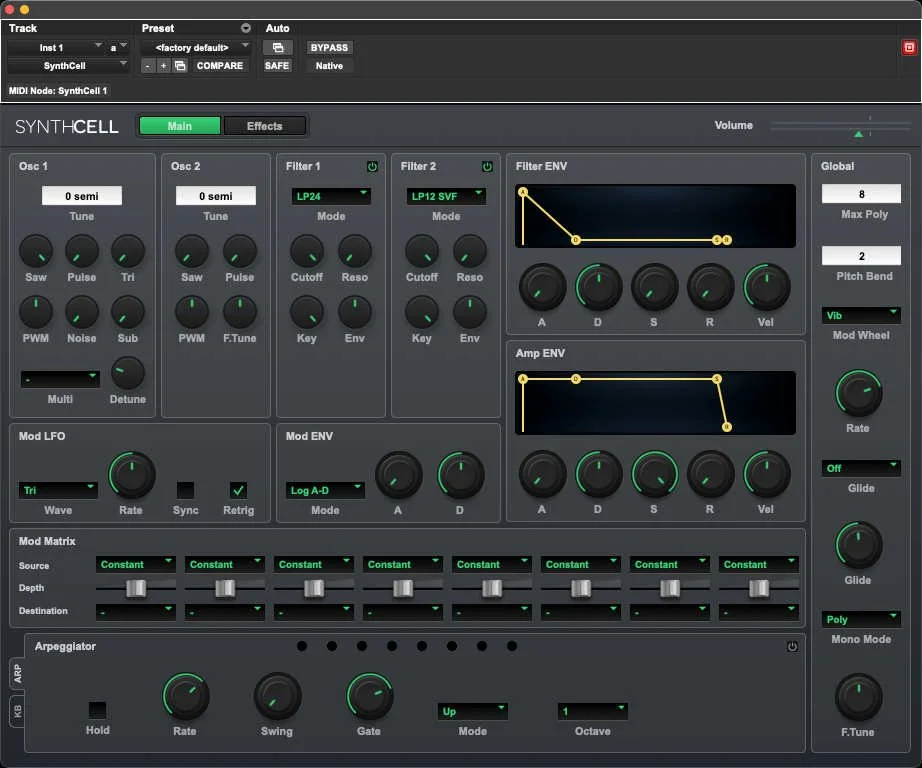Enable Hold in the Arpeggiator section
The image size is (922, 768).
[97, 711]
